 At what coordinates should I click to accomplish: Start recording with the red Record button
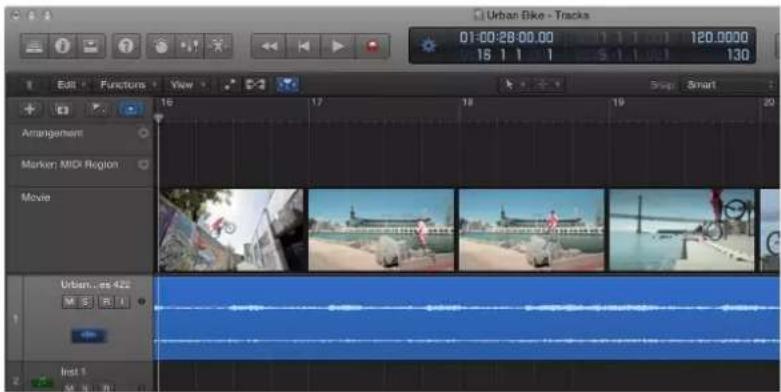click(372, 46)
